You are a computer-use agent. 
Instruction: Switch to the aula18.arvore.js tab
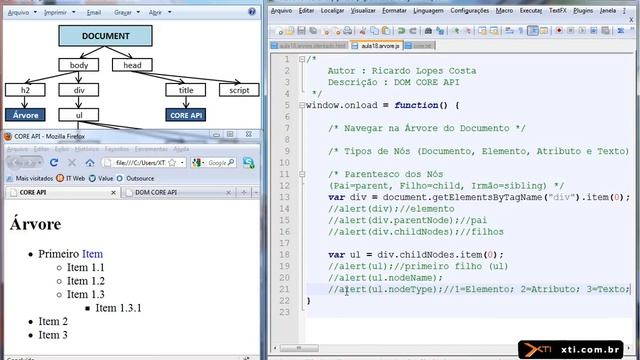click(376, 46)
